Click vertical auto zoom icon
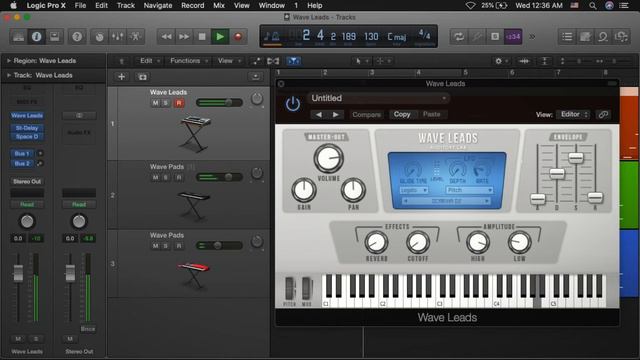640x360 pixels. coord(544,61)
